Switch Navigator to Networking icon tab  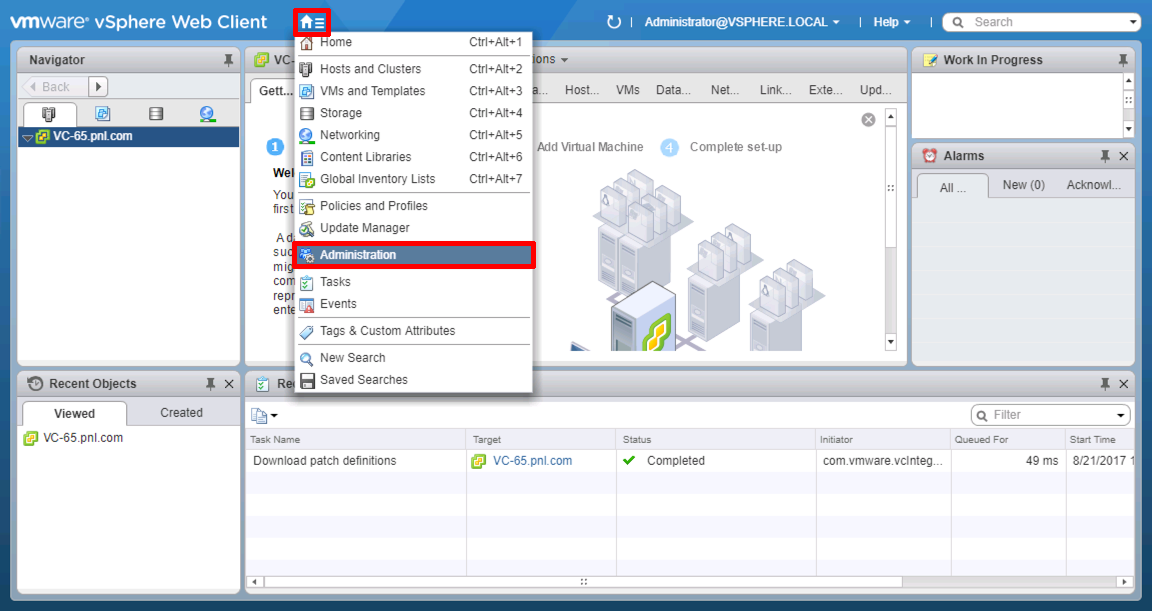[207, 114]
